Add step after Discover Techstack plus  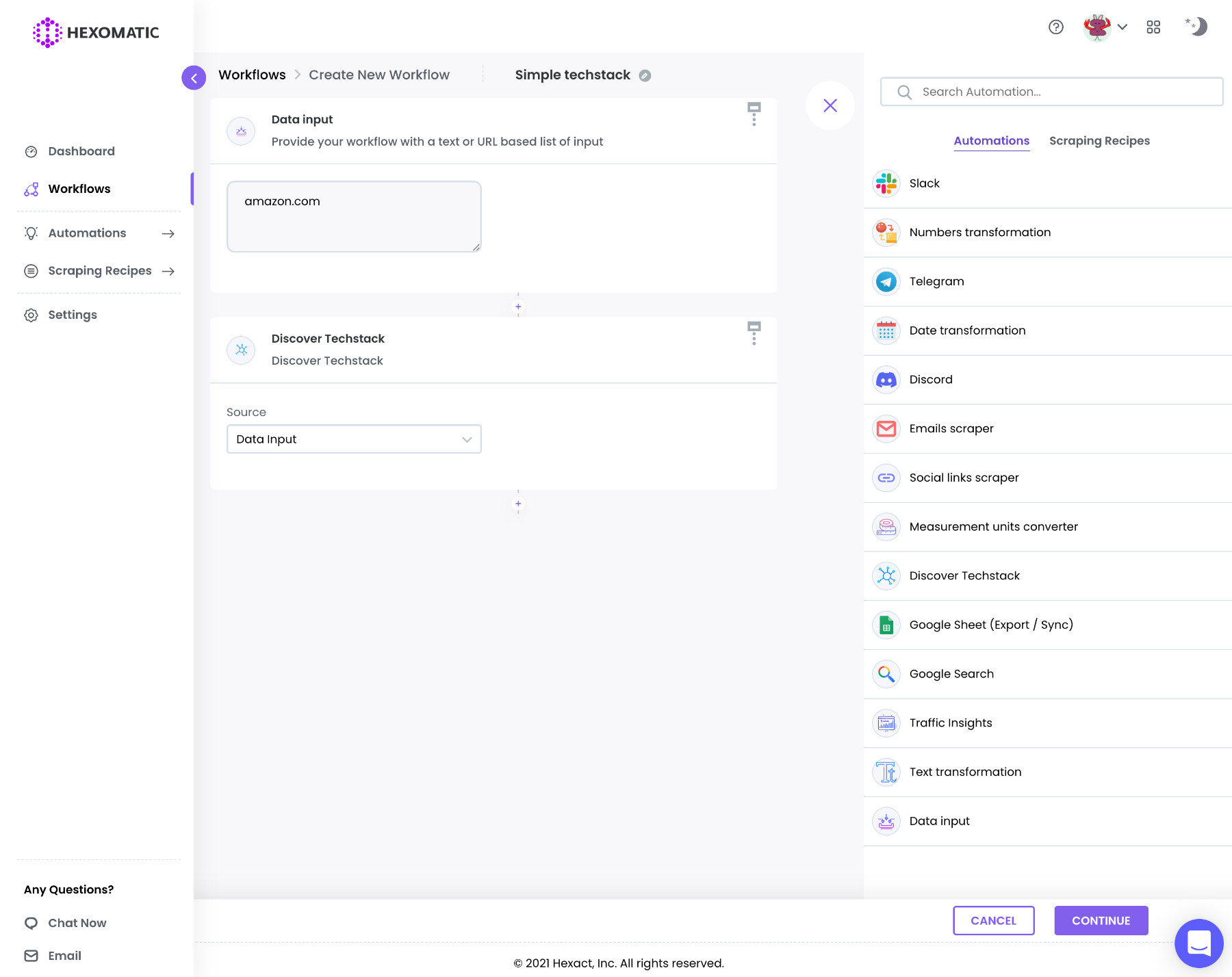518,504
